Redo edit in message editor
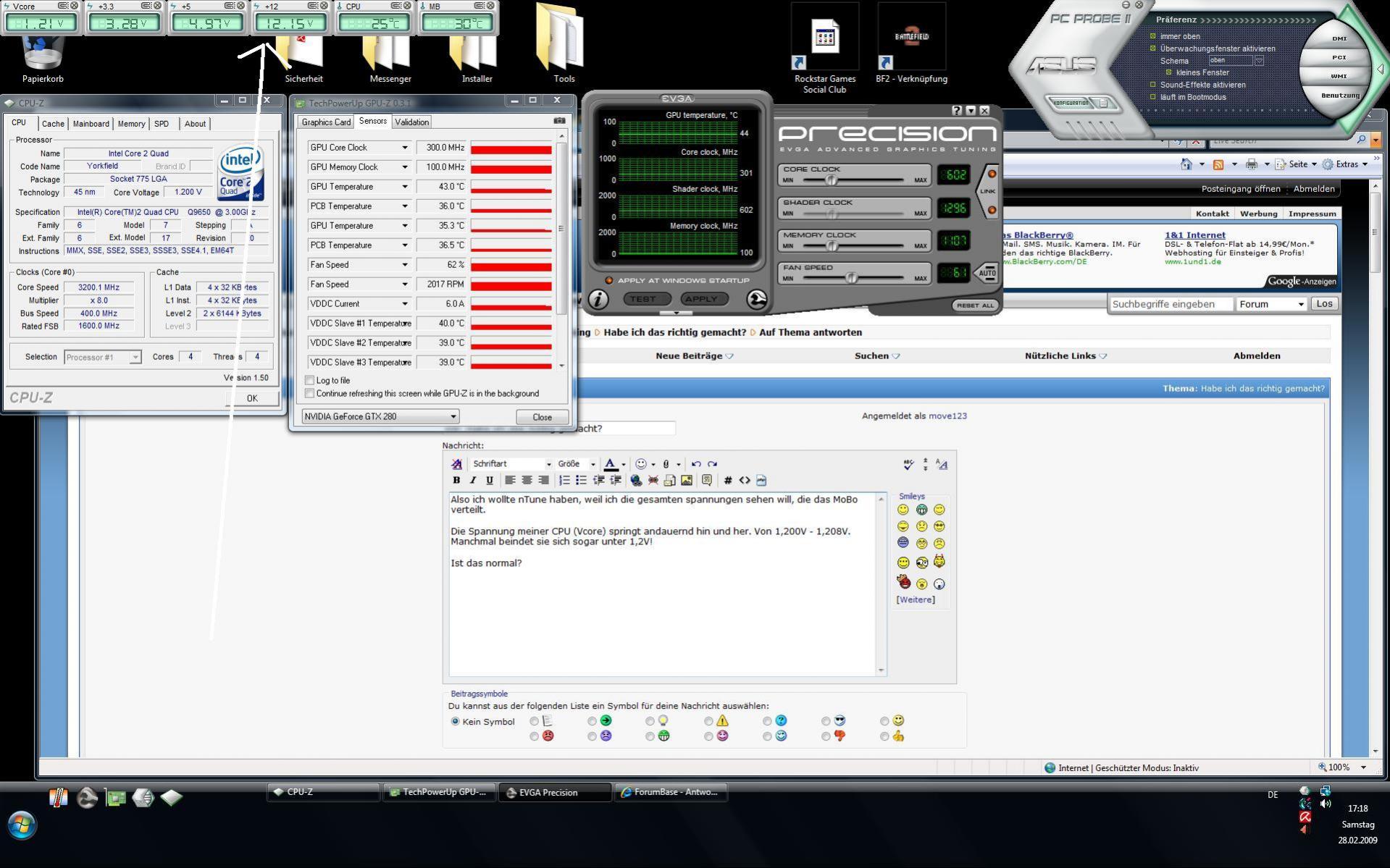Image resolution: width=1390 pixels, height=868 pixels. (x=713, y=464)
